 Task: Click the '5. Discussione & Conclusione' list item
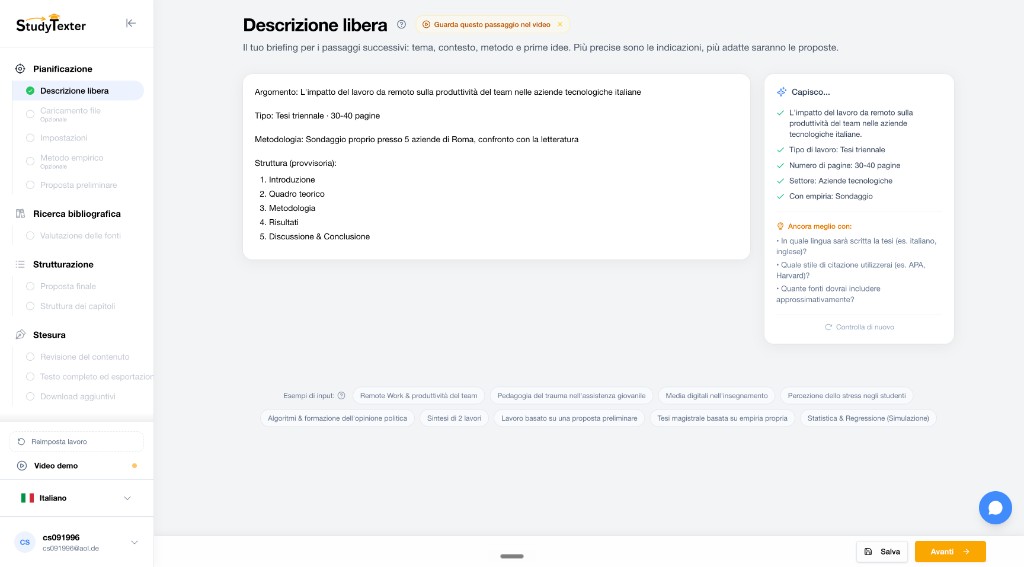[315, 236]
